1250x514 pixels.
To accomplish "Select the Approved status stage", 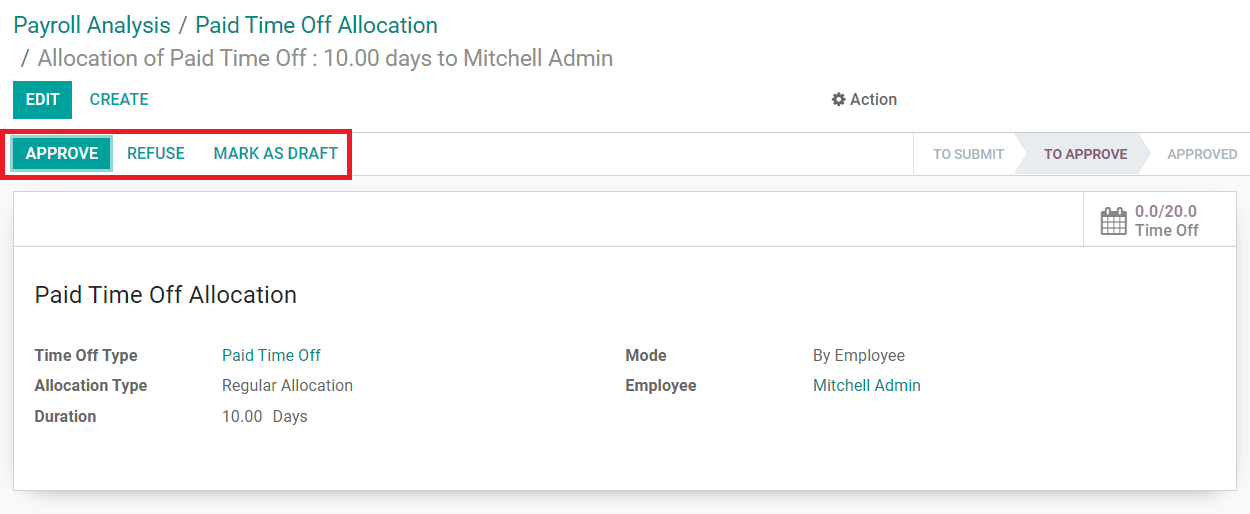I will point(1202,154).
